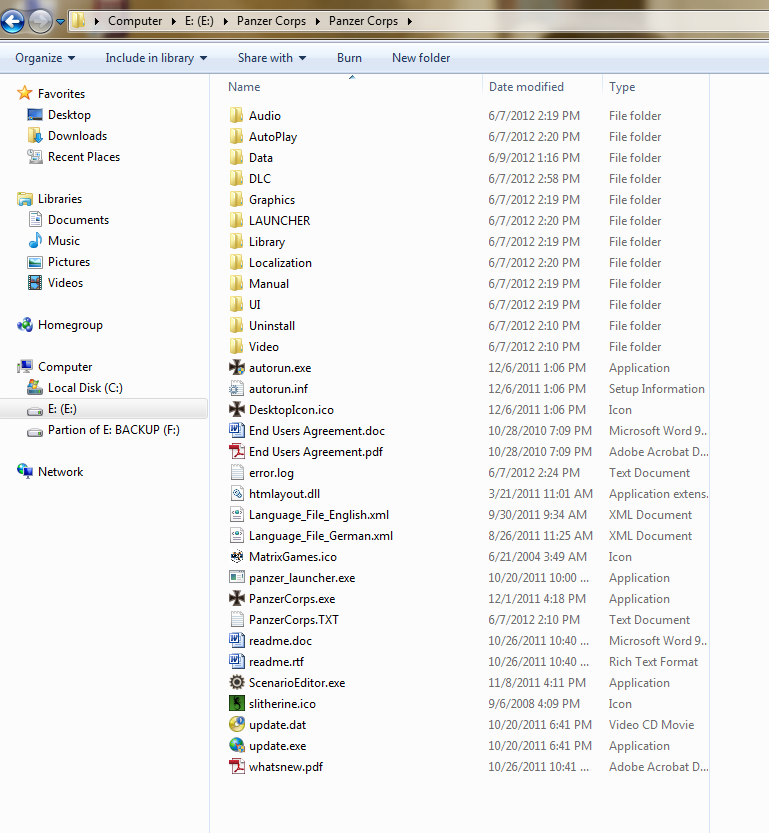Select Partion of E: BACKUP (F:) drive
769x833 pixels.
click(113, 430)
